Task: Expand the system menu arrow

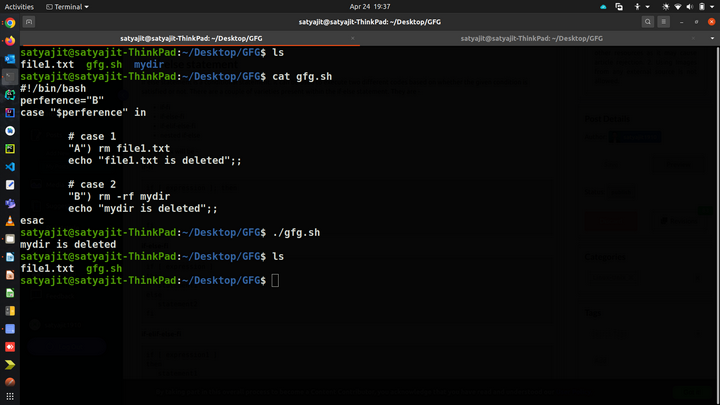Action: pos(712,7)
